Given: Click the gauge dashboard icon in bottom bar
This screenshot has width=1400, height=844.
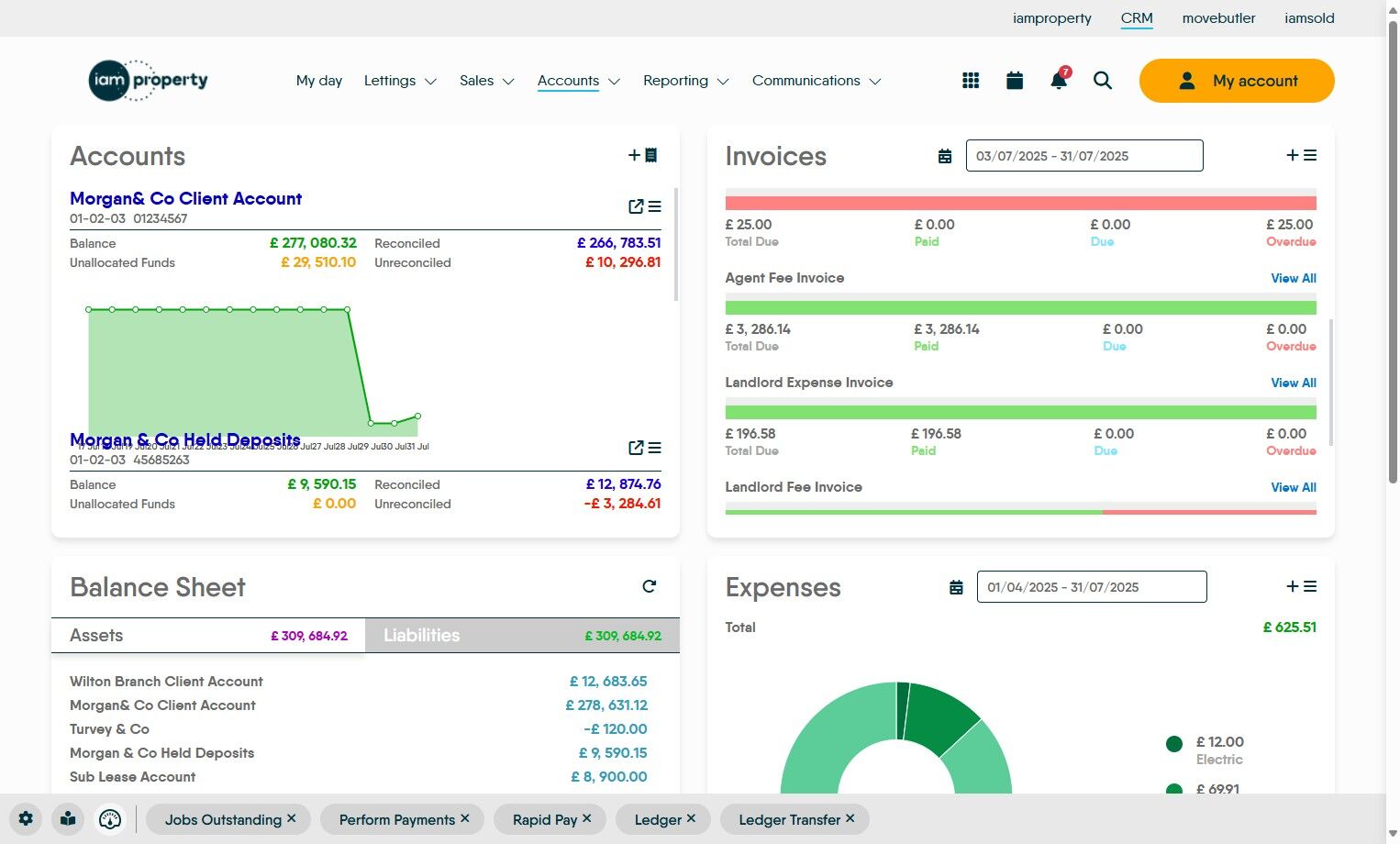Looking at the screenshot, I should 110,819.
